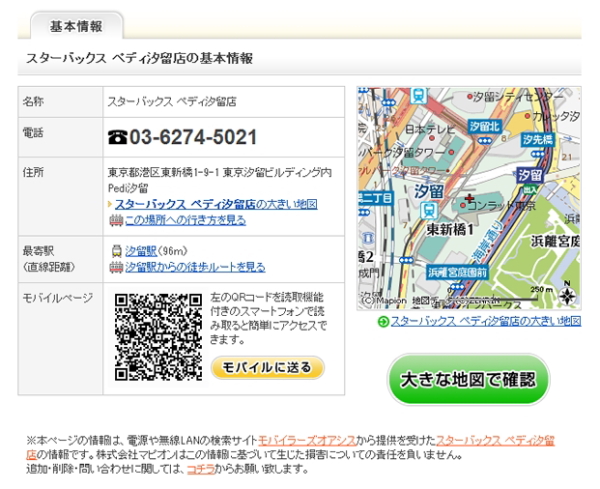
Task: Open the コチラ inquiry link
Action: click(200, 468)
